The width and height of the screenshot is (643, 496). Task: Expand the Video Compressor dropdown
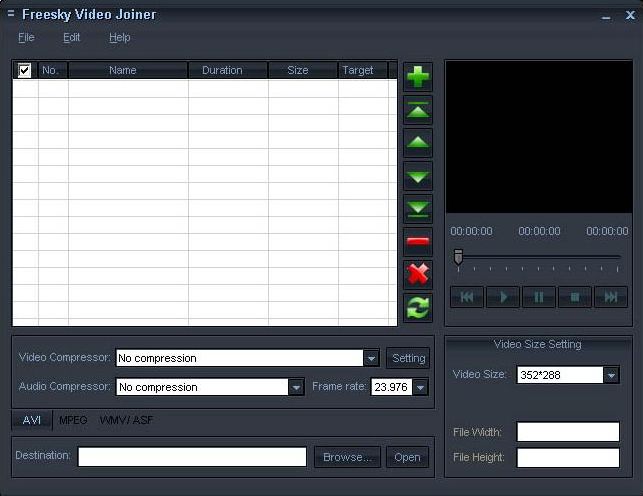[371, 358]
